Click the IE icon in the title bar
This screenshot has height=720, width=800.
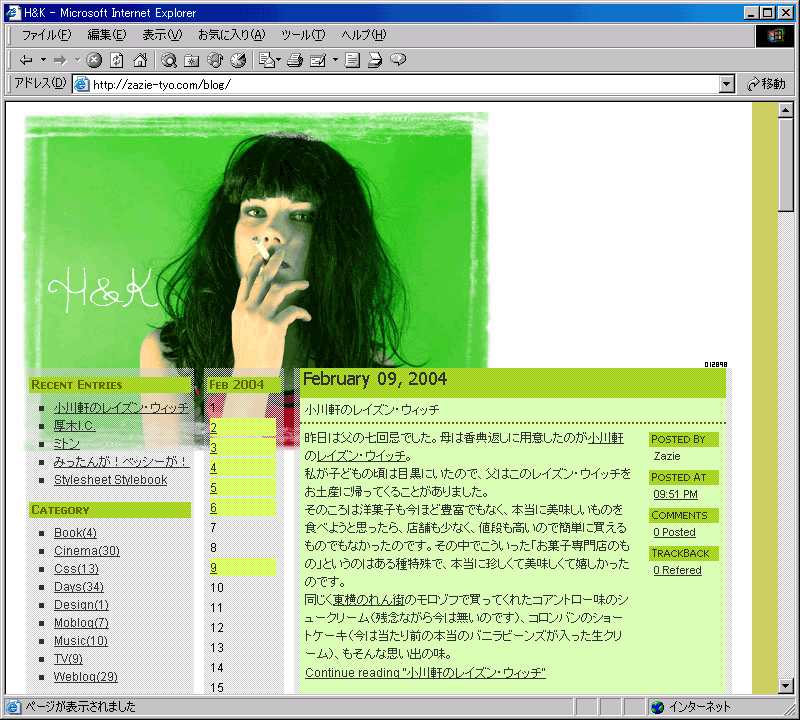[13, 13]
